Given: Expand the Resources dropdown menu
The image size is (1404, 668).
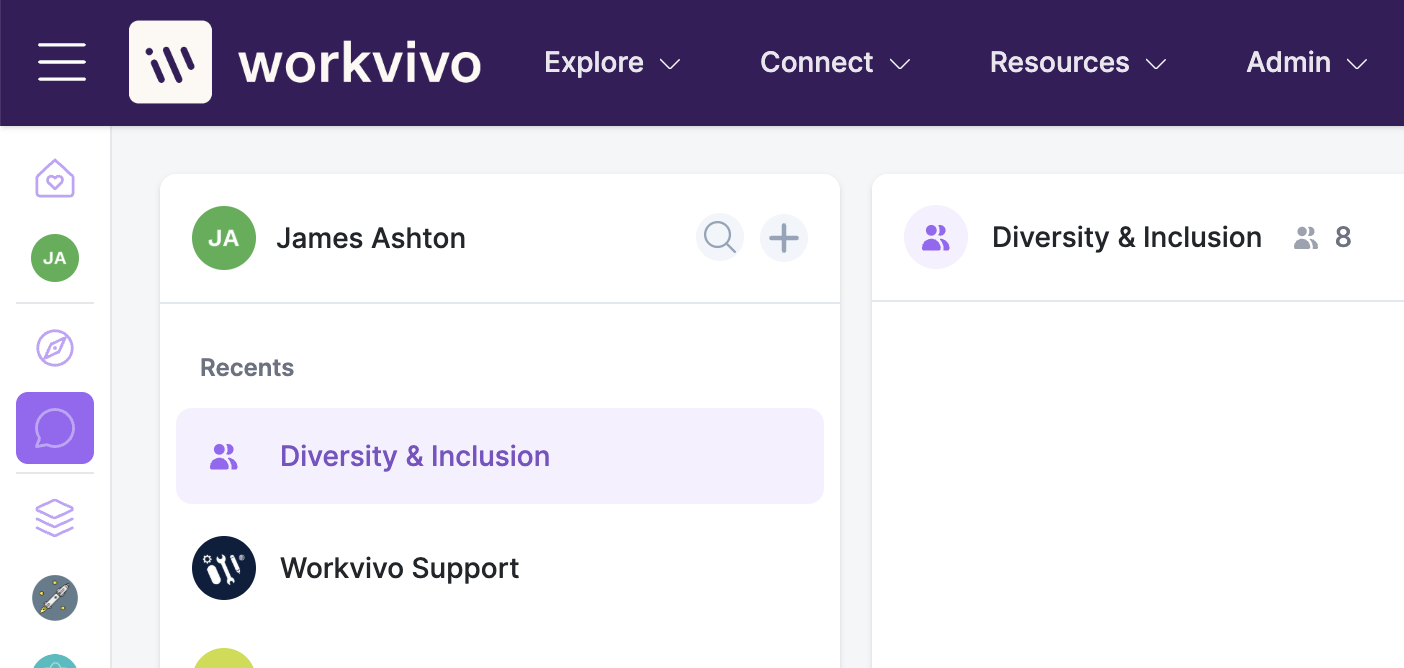Looking at the screenshot, I should pyautogui.click(x=1078, y=63).
